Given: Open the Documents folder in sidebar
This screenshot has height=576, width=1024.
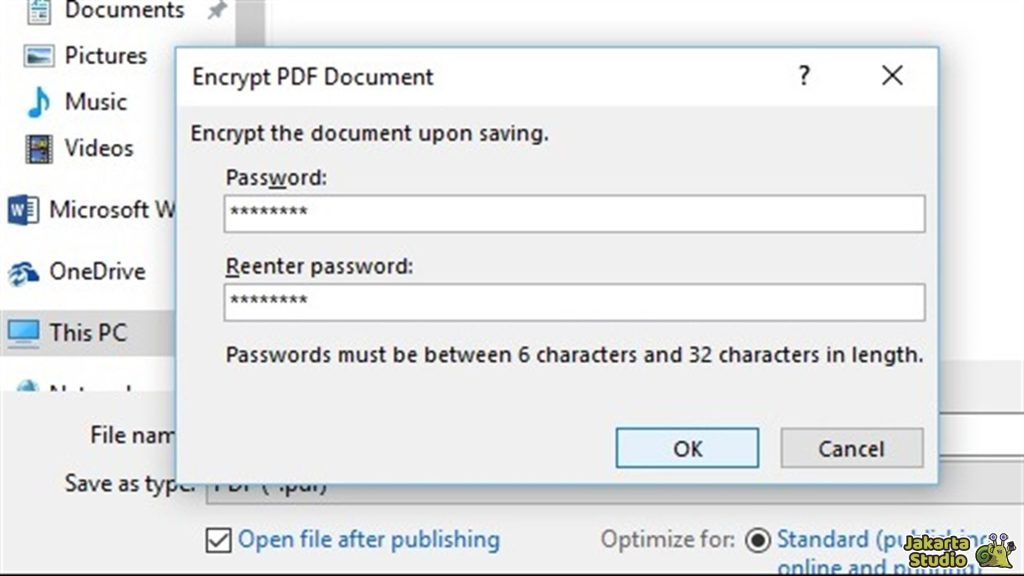Looking at the screenshot, I should click(x=110, y=12).
